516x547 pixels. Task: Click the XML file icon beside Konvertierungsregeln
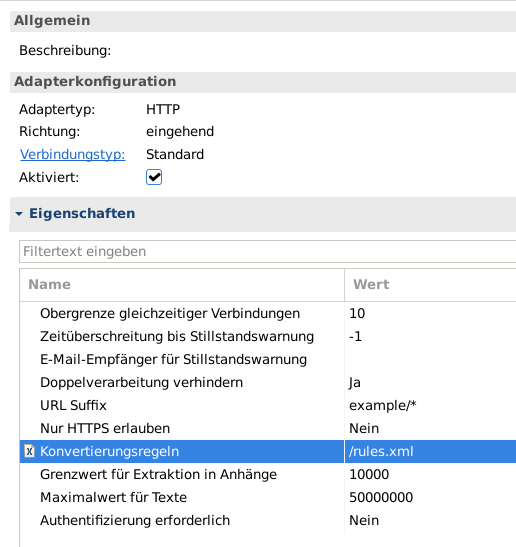(x=30, y=451)
